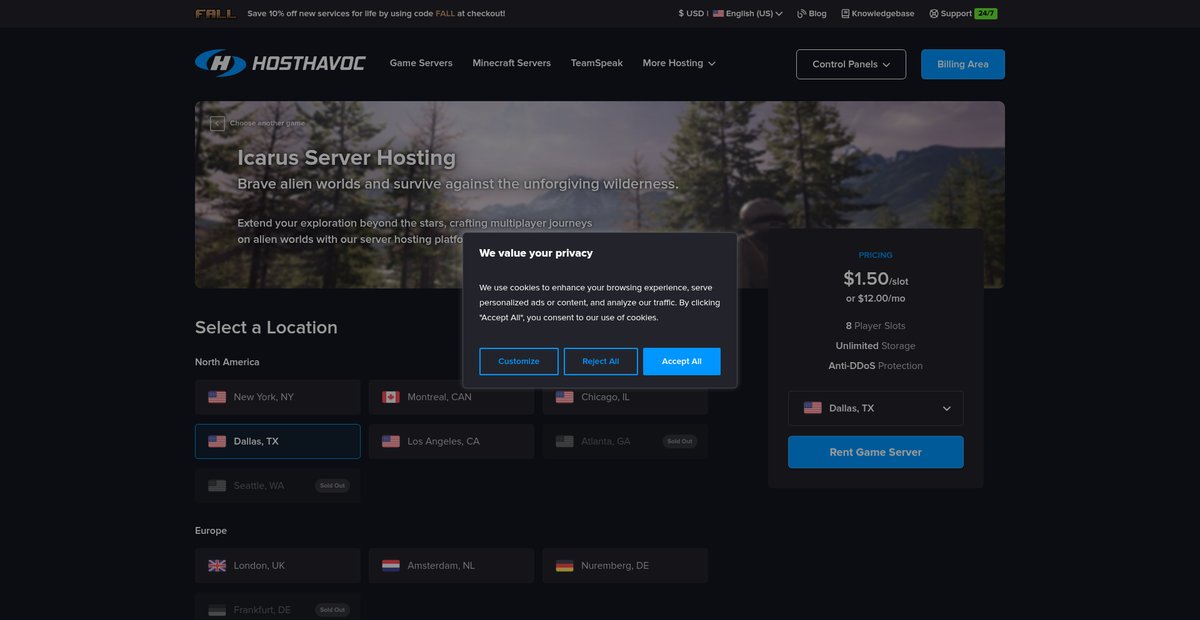Viewport: 1200px width, 620px height.
Task: Select the sold-out Atlanta, GA location
Action: [625, 441]
